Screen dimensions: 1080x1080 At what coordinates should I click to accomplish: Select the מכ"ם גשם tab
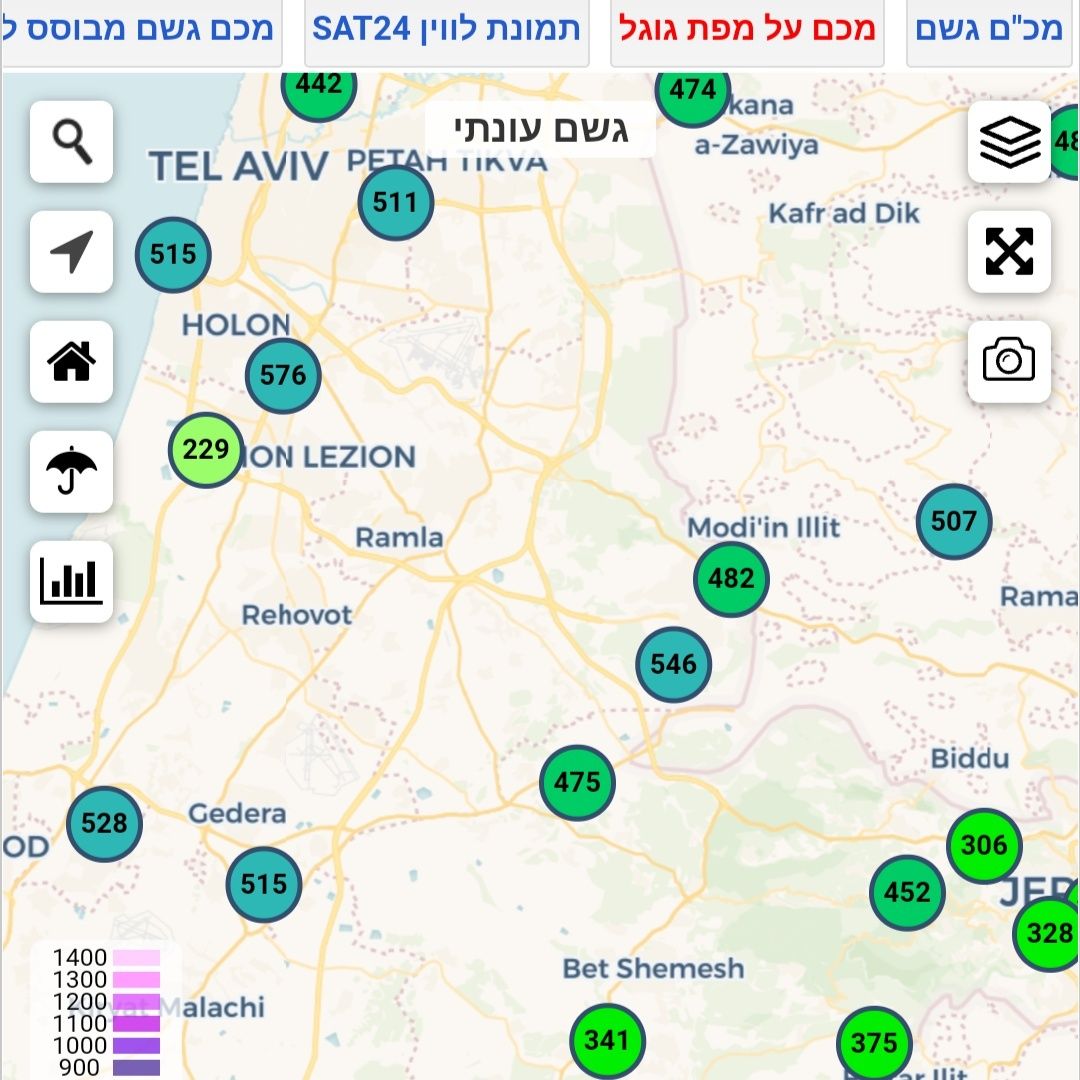click(989, 29)
